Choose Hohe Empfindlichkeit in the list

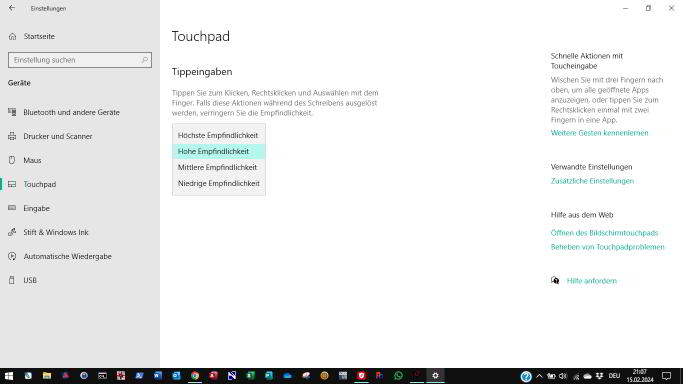[x=219, y=152]
